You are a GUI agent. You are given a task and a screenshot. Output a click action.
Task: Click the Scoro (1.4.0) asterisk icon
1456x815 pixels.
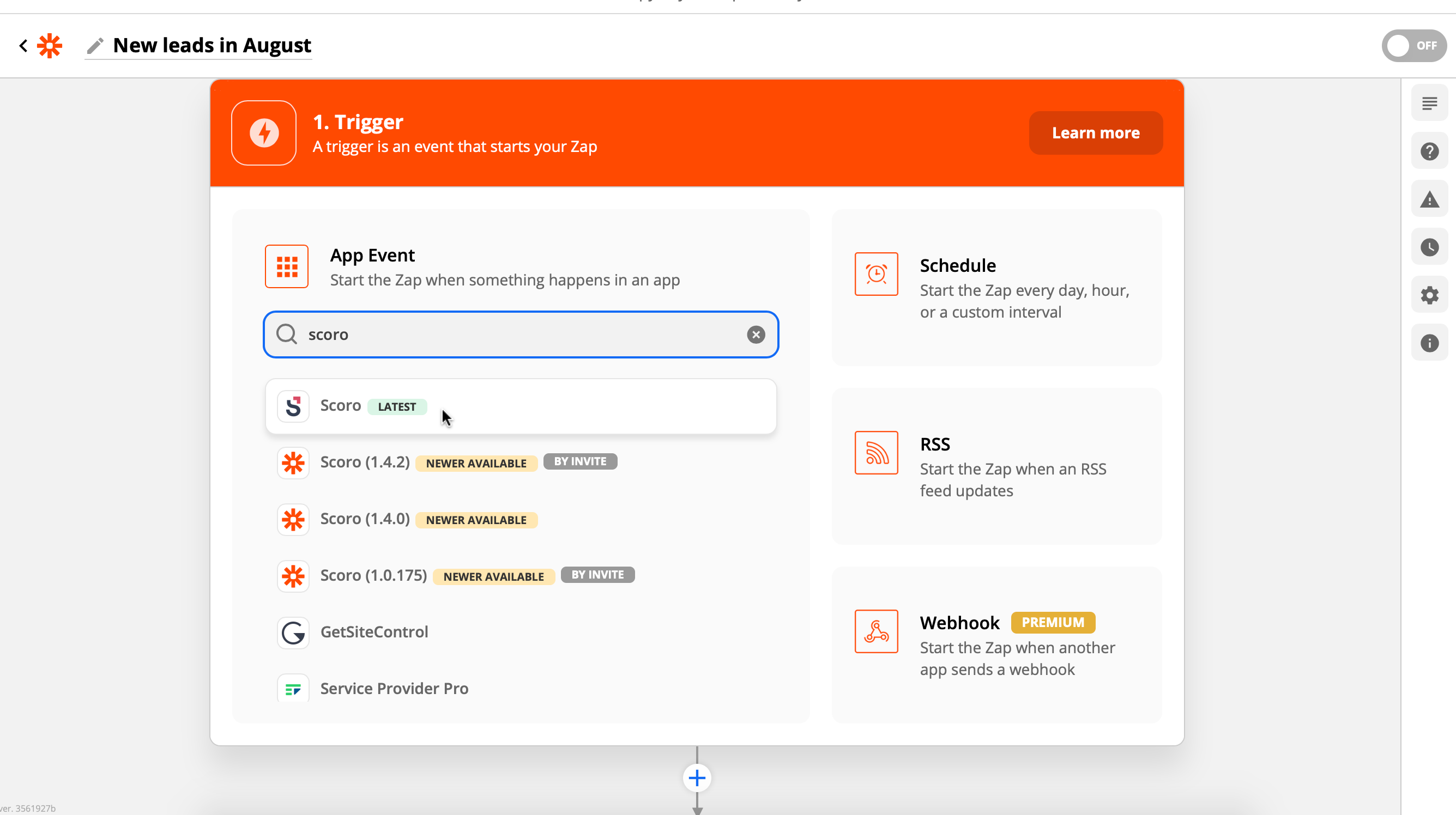pyautogui.click(x=293, y=519)
